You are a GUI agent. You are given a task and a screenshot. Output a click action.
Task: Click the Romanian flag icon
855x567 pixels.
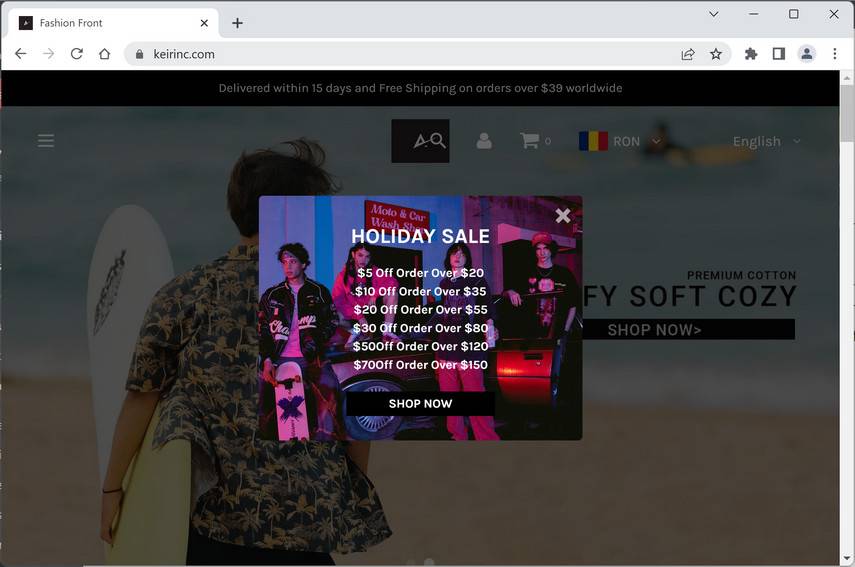click(593, 141)
